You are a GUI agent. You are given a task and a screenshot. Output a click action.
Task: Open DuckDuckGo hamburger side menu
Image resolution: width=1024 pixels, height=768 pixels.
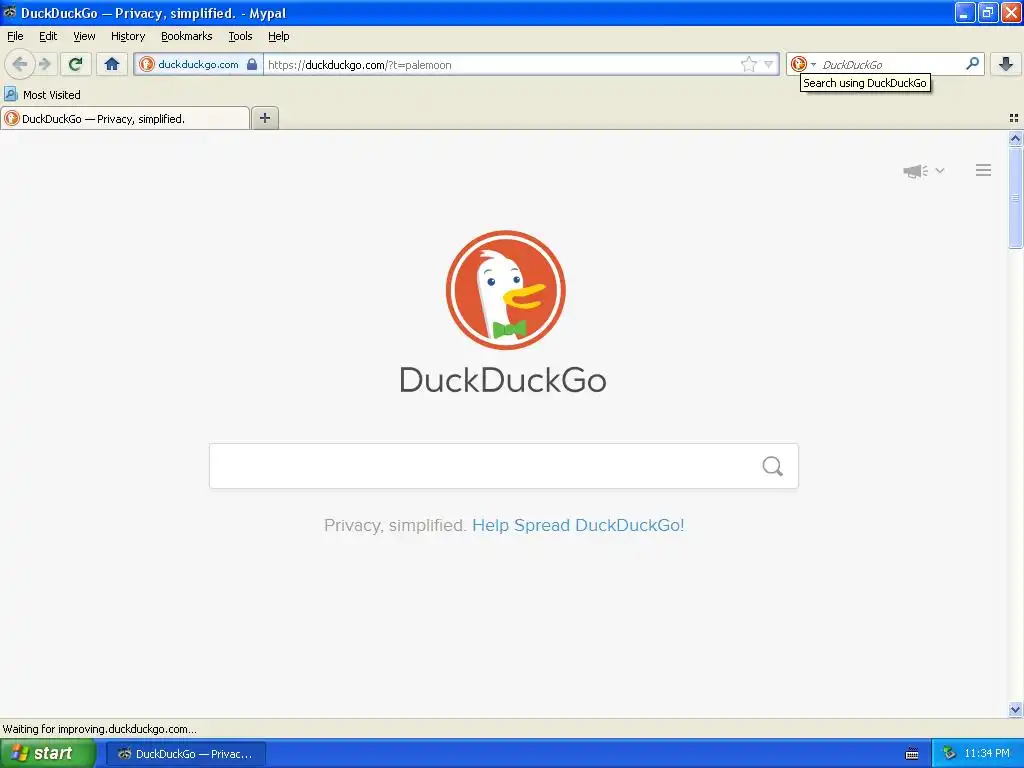coord(984,170)
